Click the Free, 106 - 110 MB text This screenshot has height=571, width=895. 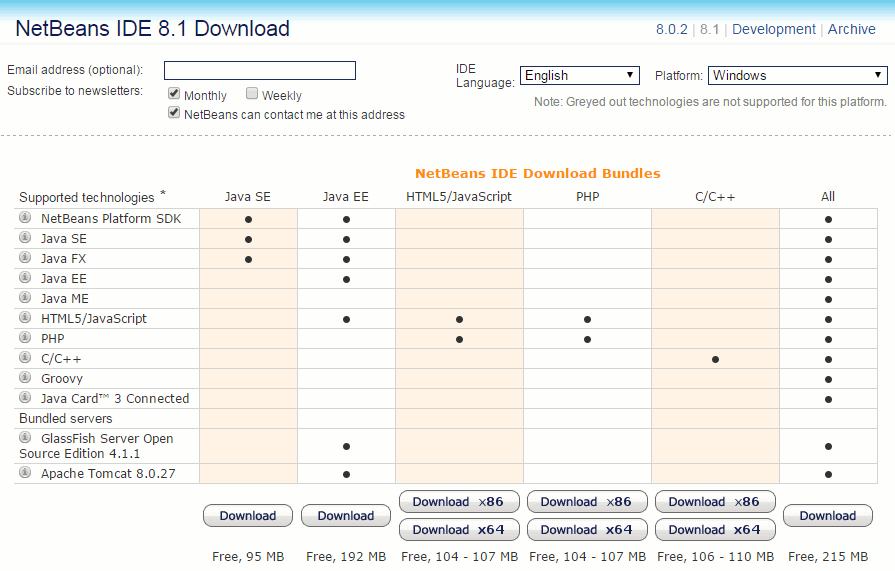[715, 556]
